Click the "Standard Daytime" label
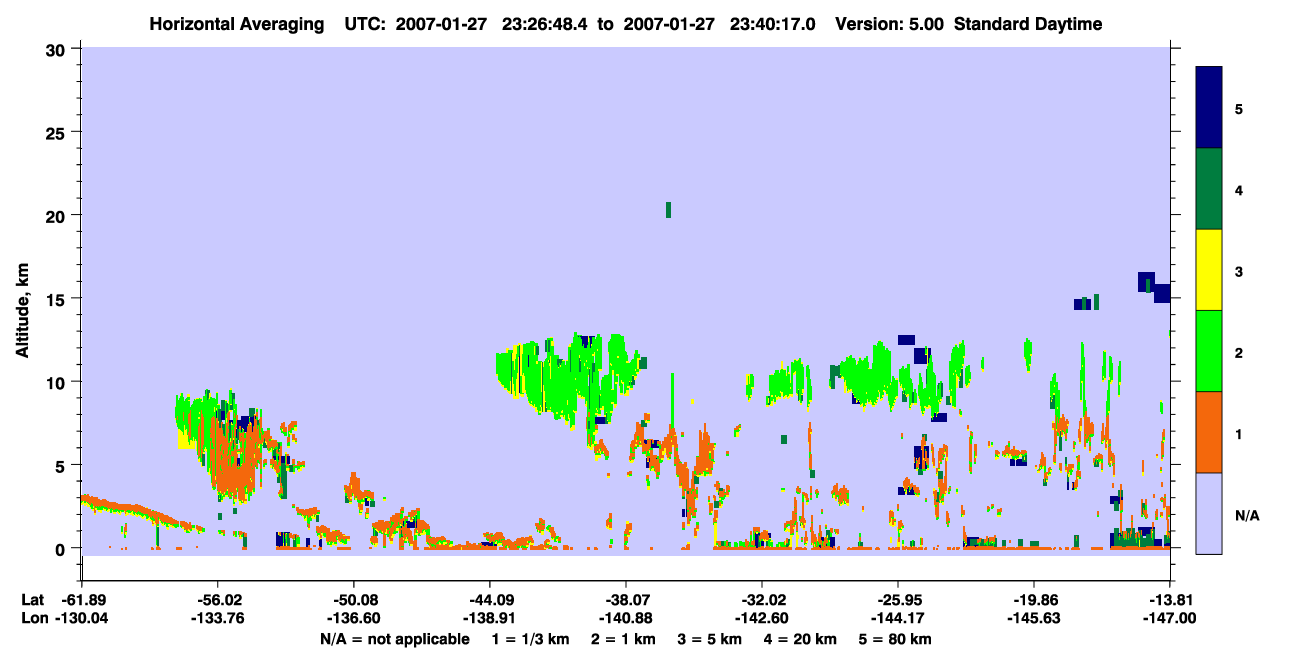Image resolution: width=1300 pixels, height=667 pixels. click(1028, 24)
